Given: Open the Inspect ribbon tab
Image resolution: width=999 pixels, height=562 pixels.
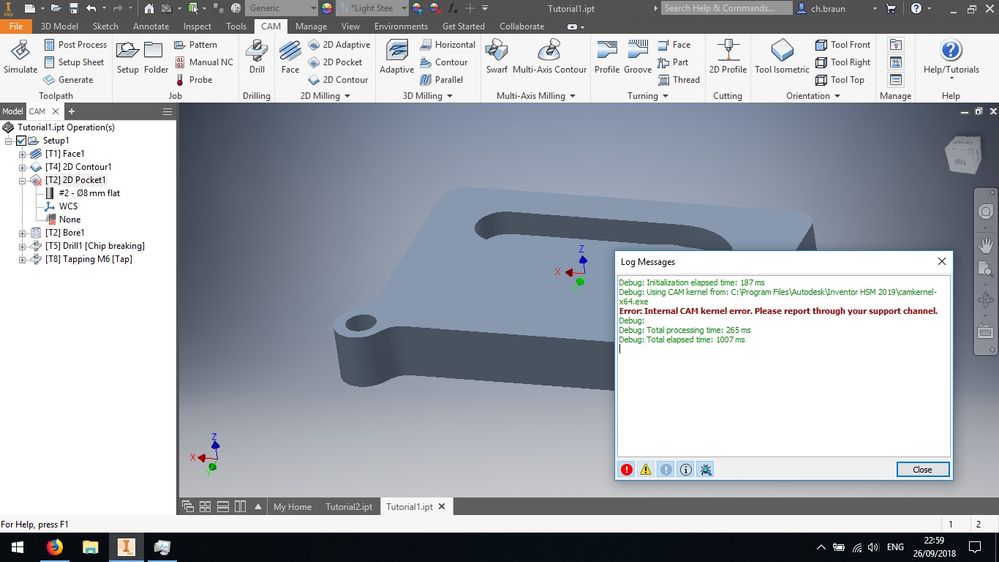Looking at the screenshot, I should [197, 26].
